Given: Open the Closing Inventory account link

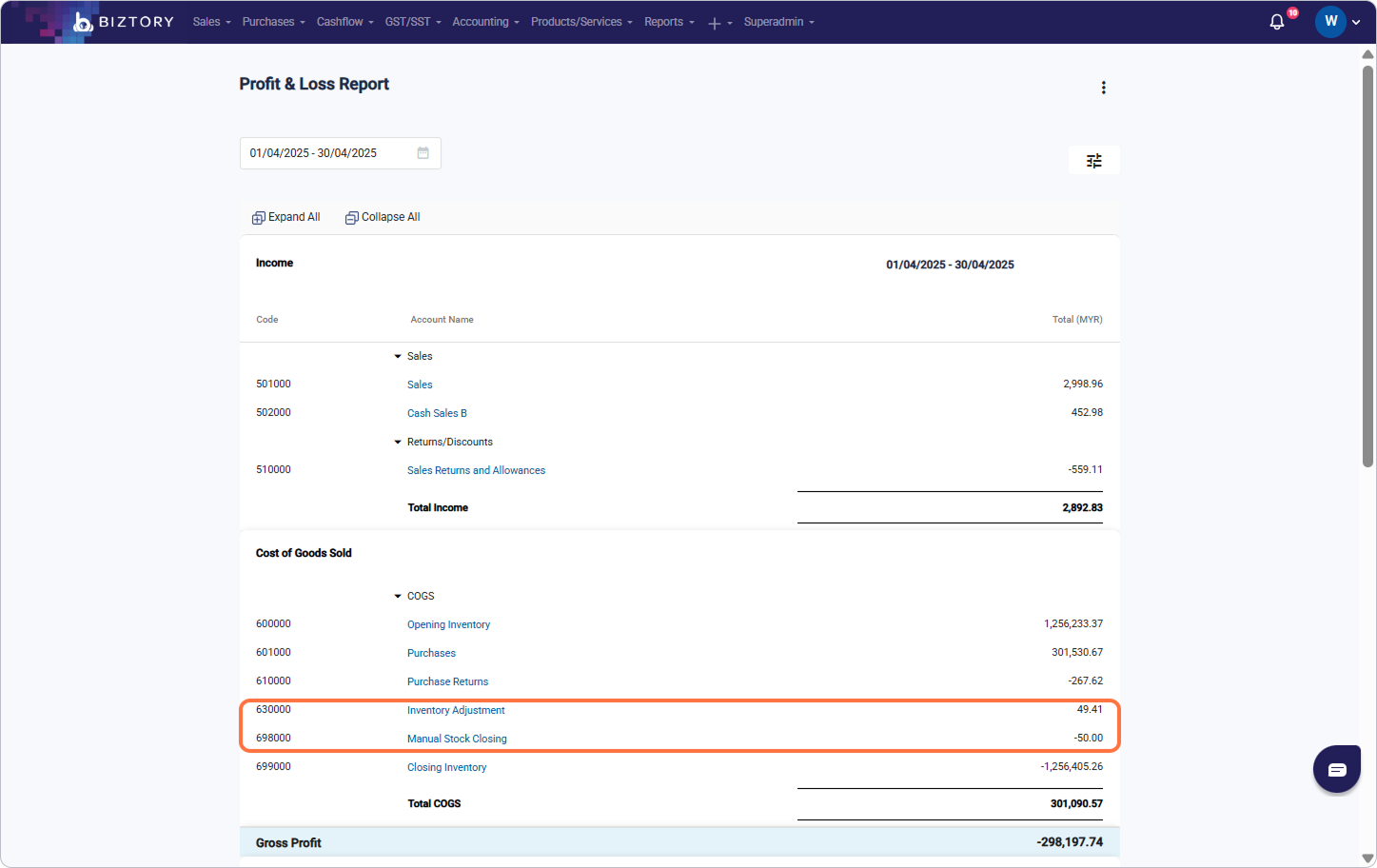Looking at the screenshot, I should [446, 767].
